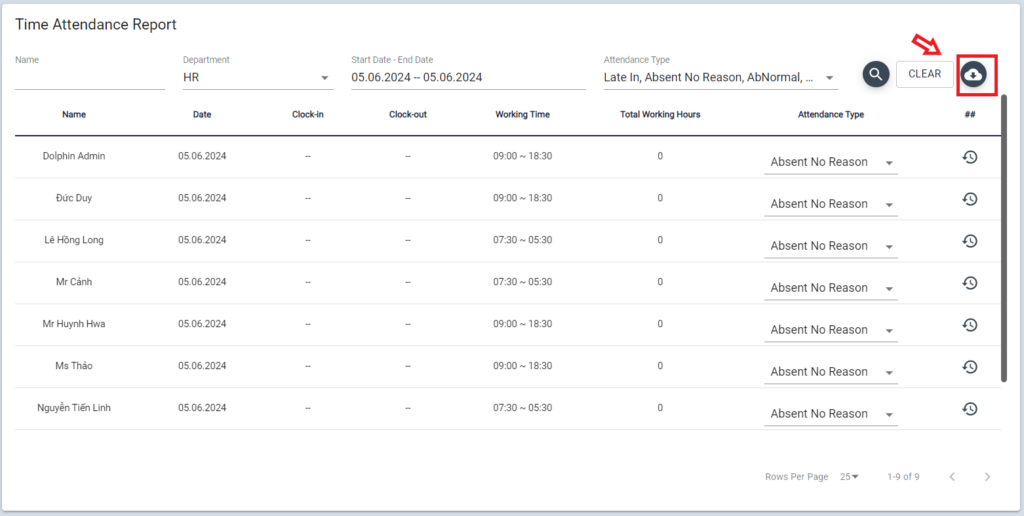The width and height of the screenshot is (1024, 516).
Task: Open Rows Per Page 25 selector
Action: pos(850,477)
